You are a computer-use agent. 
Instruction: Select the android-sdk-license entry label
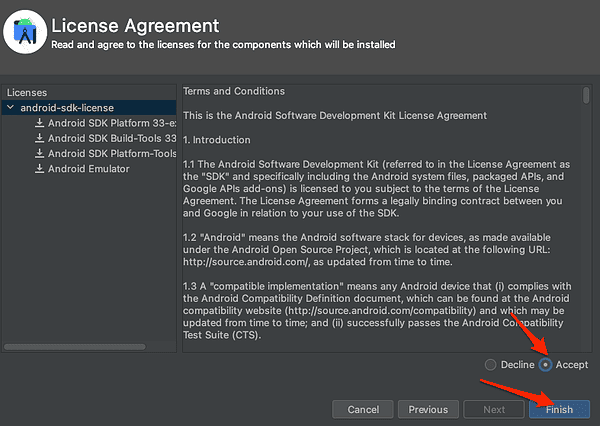tap(66, 108)
